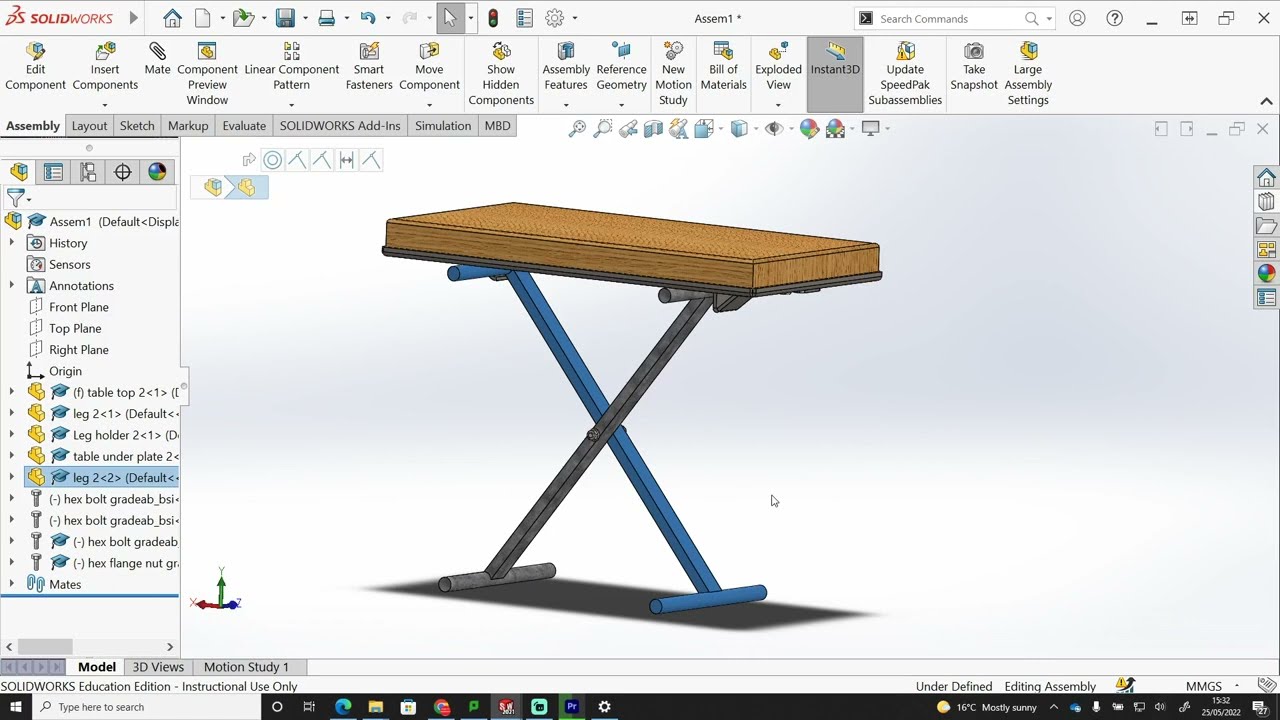Click Update SpeedPak Subassemblies
The height and width of the screenshot is (720, 1280).
coord(905,74)
